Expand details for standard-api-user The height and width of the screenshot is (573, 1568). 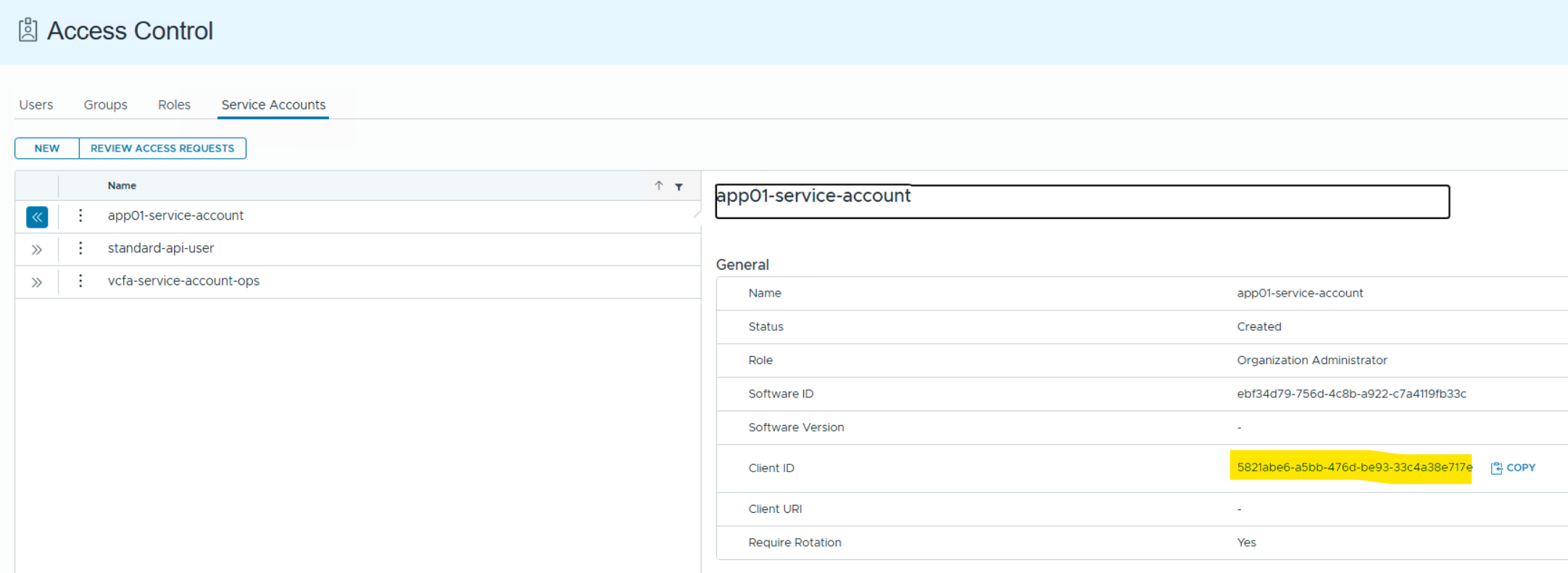(37, 250)
